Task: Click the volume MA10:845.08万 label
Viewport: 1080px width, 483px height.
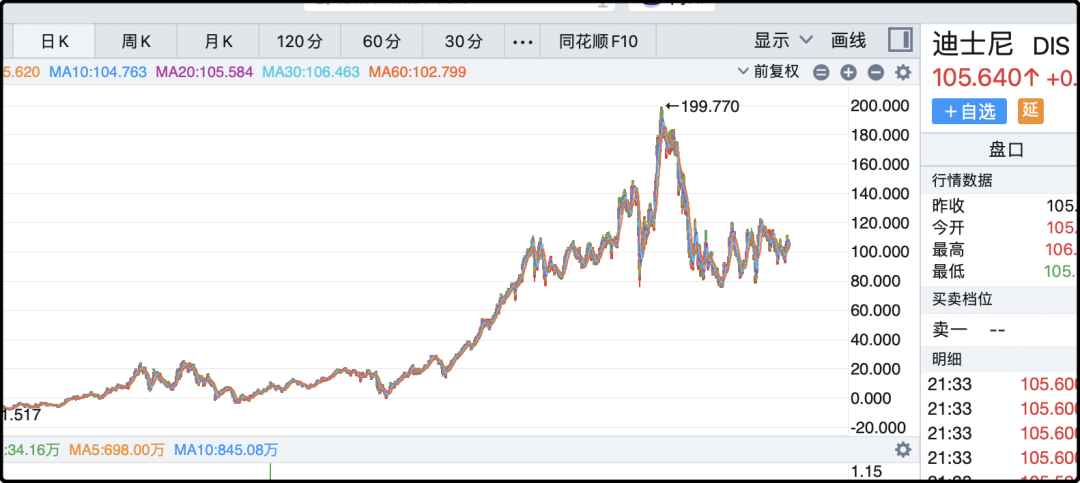Action: (x=226, y=451)
